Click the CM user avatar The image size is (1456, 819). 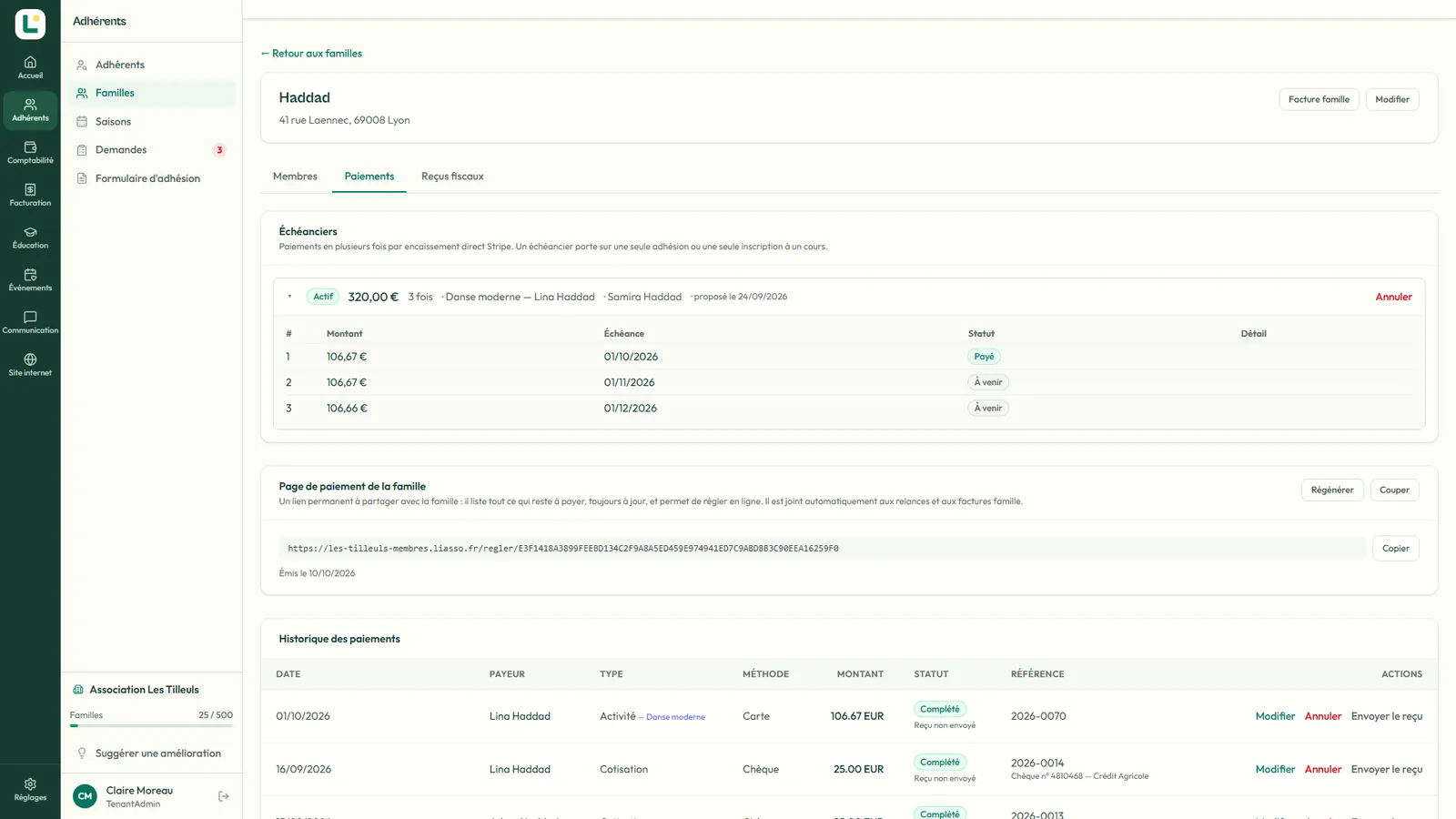pos(85,796)
